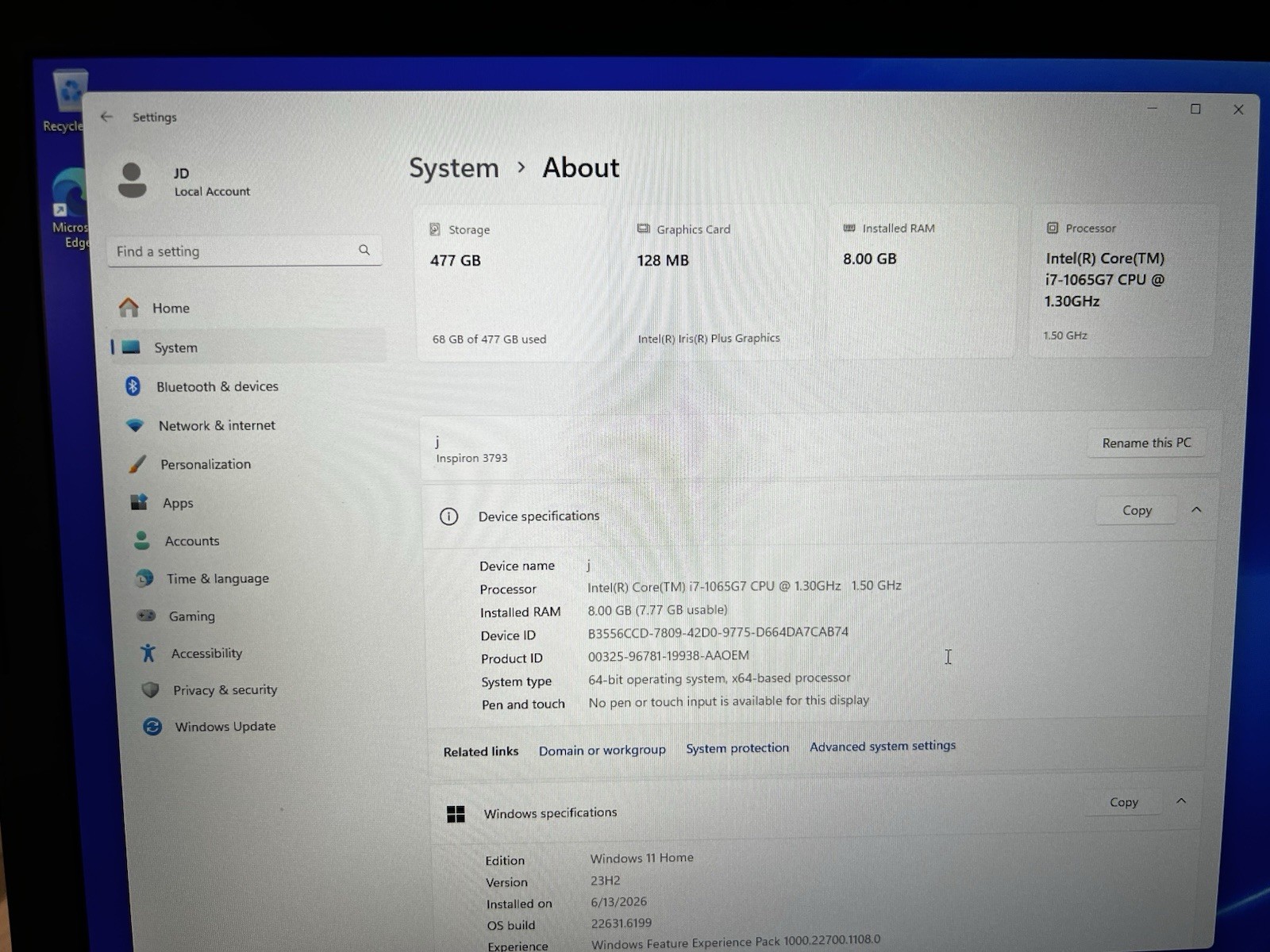Select System in the sidebar
This screenshot has height=952, width=1270.
click(x=248, y=347)
